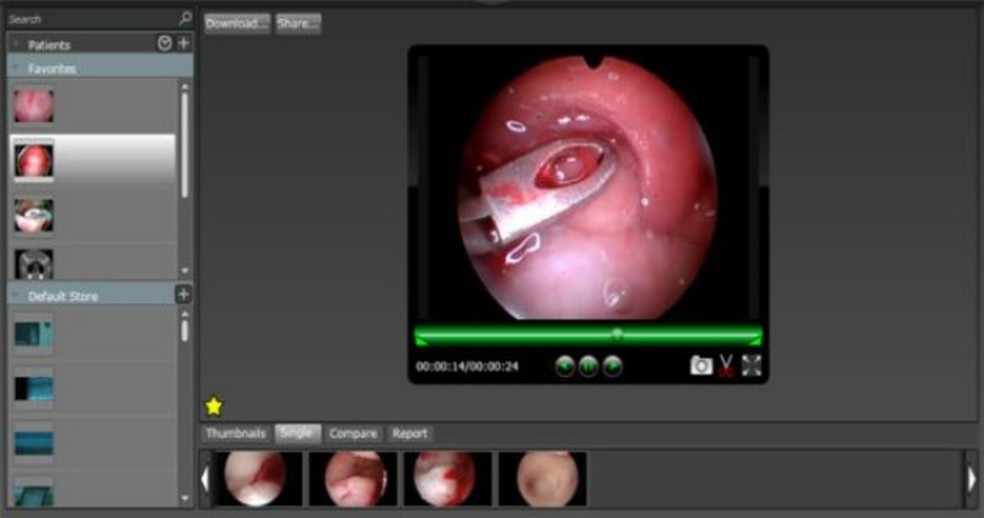984x518 pixels.
Task: Add a new patient with plus icon
Action: coord(183,43)
